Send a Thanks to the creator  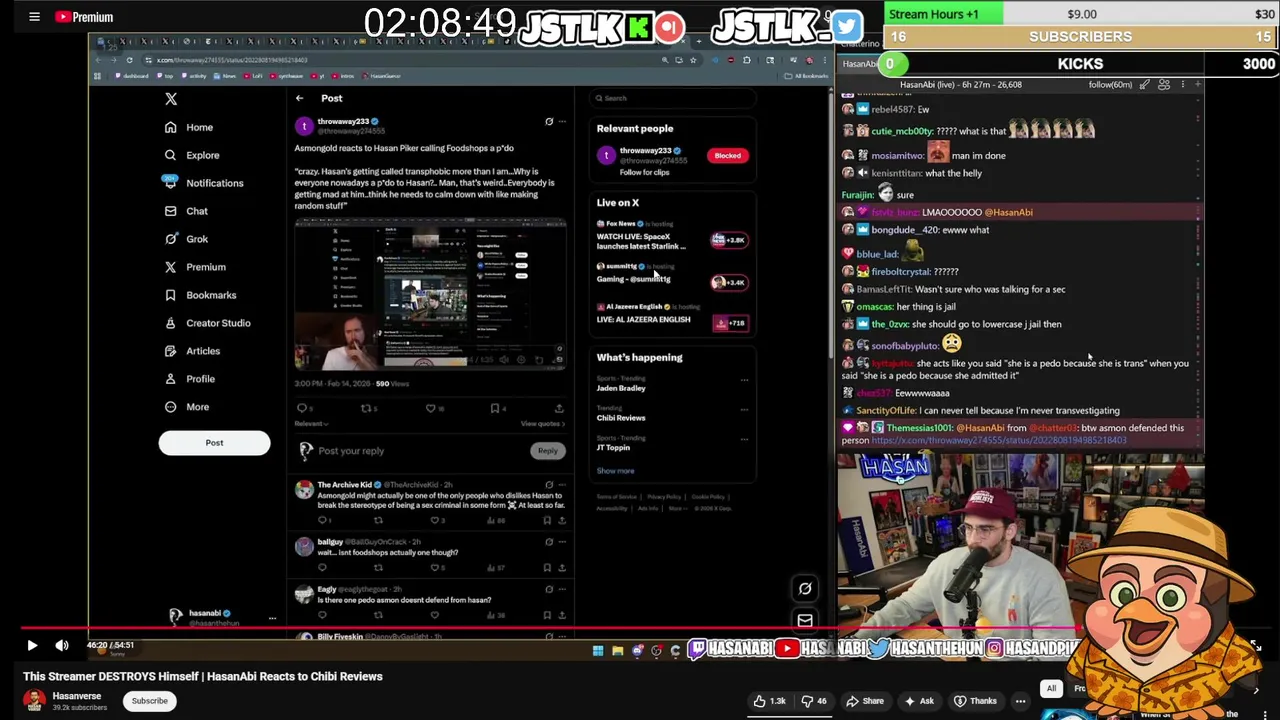pos(977,701)
